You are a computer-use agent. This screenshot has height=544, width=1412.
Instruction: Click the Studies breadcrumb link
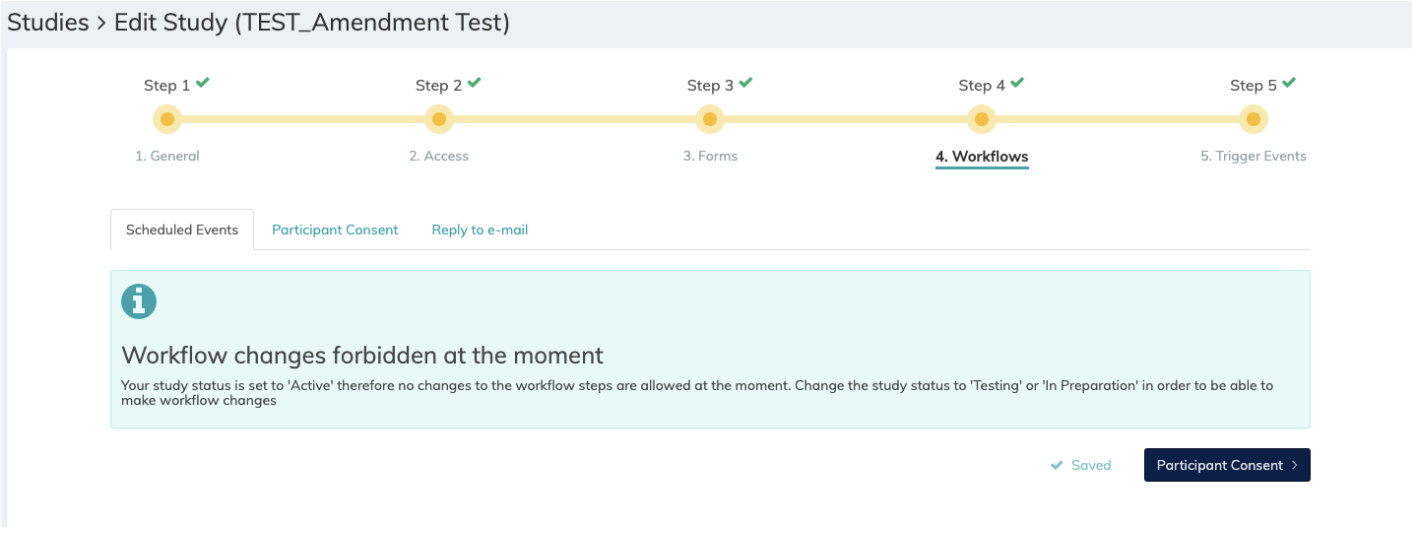point(48,23)
